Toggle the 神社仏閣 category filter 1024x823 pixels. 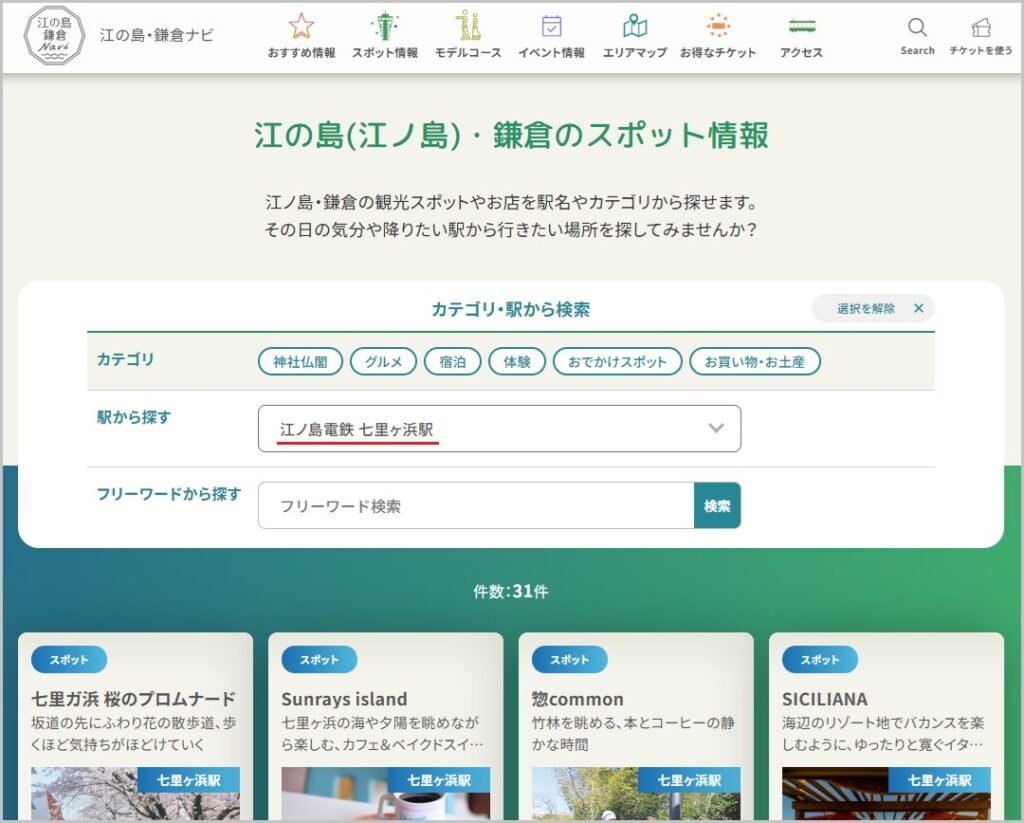(x=300, y=362)
